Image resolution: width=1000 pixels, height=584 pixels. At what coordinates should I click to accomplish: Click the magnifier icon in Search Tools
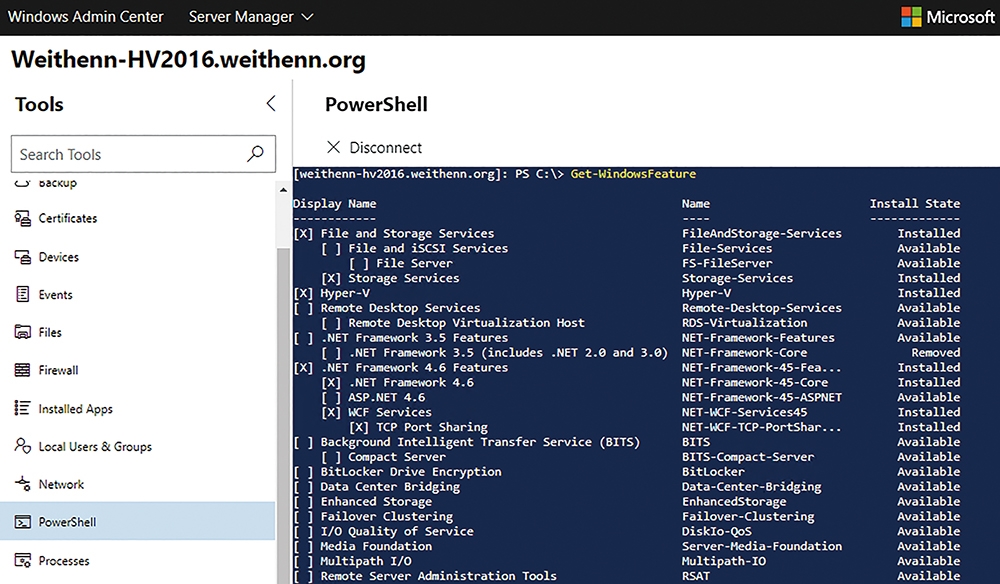click(255, 154)
